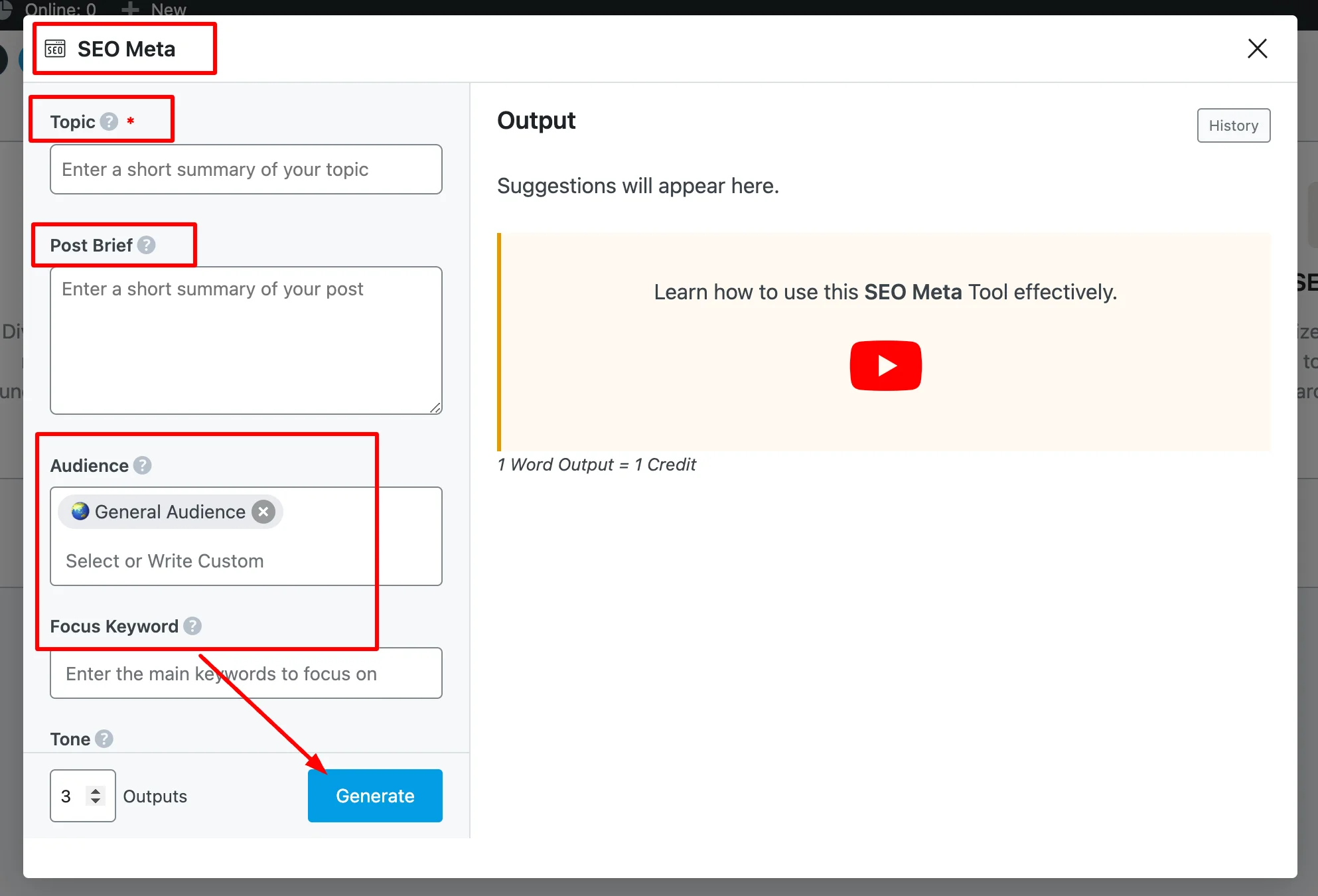Click the globe icon in audience tag
The image size is (1318, 896).
point(80,512)
